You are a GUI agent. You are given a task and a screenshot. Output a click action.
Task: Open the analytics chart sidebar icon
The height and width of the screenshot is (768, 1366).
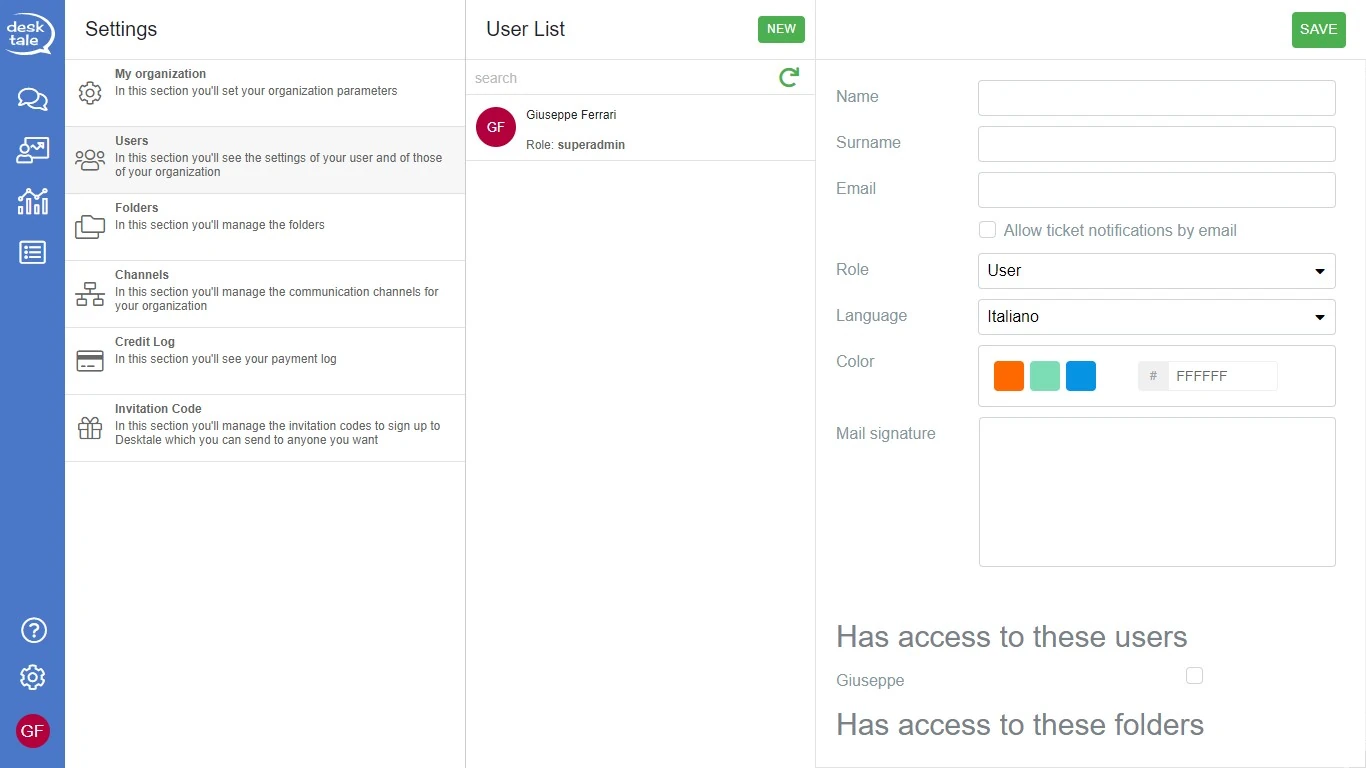tap(32, 201)
